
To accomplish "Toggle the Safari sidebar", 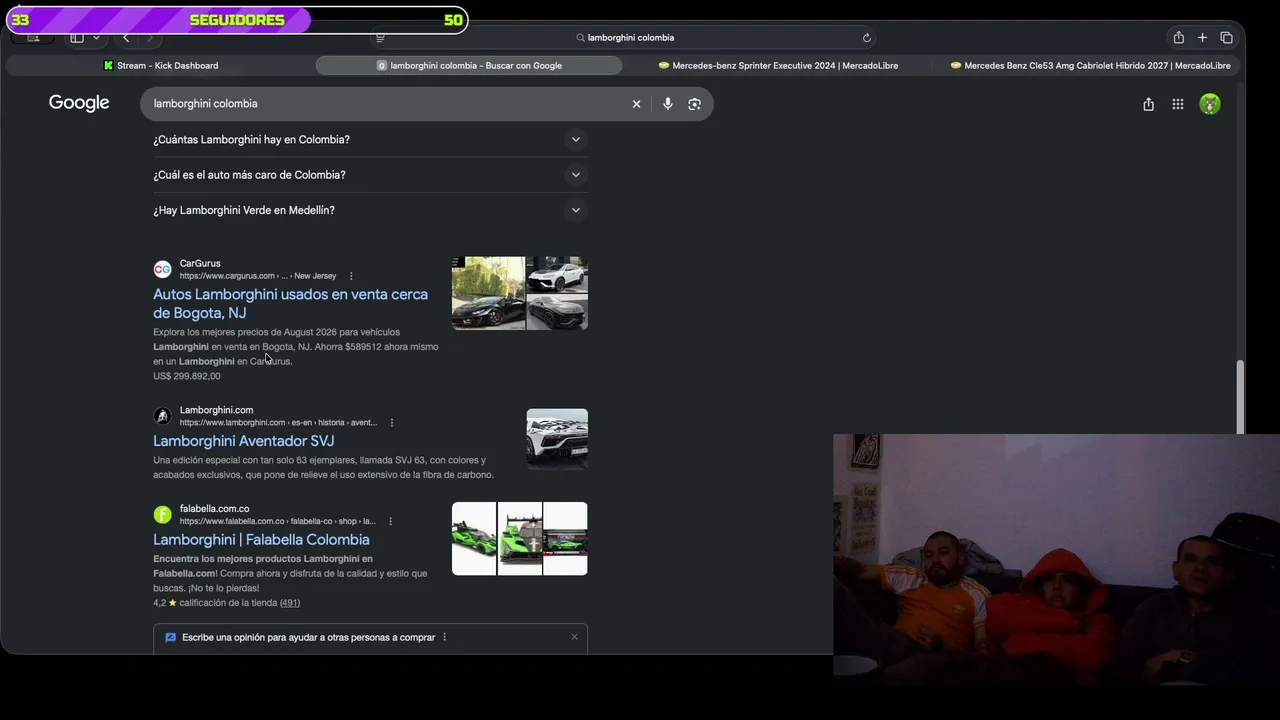I will point(77,38).
